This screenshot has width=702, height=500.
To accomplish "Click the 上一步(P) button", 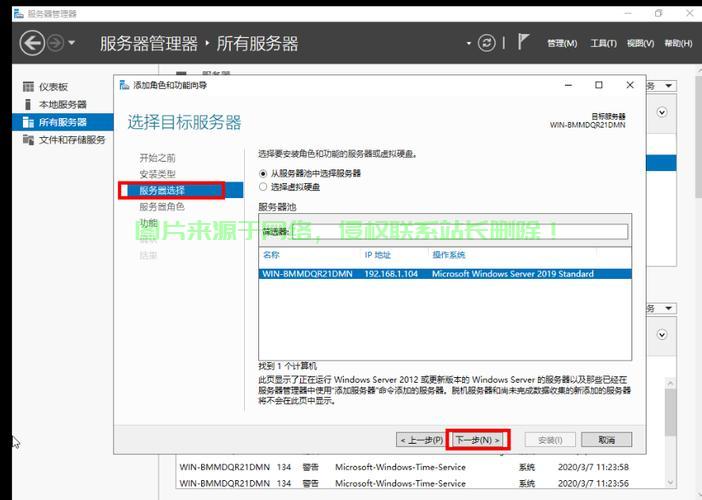I will pyautogui.click(x=421, y=440).
